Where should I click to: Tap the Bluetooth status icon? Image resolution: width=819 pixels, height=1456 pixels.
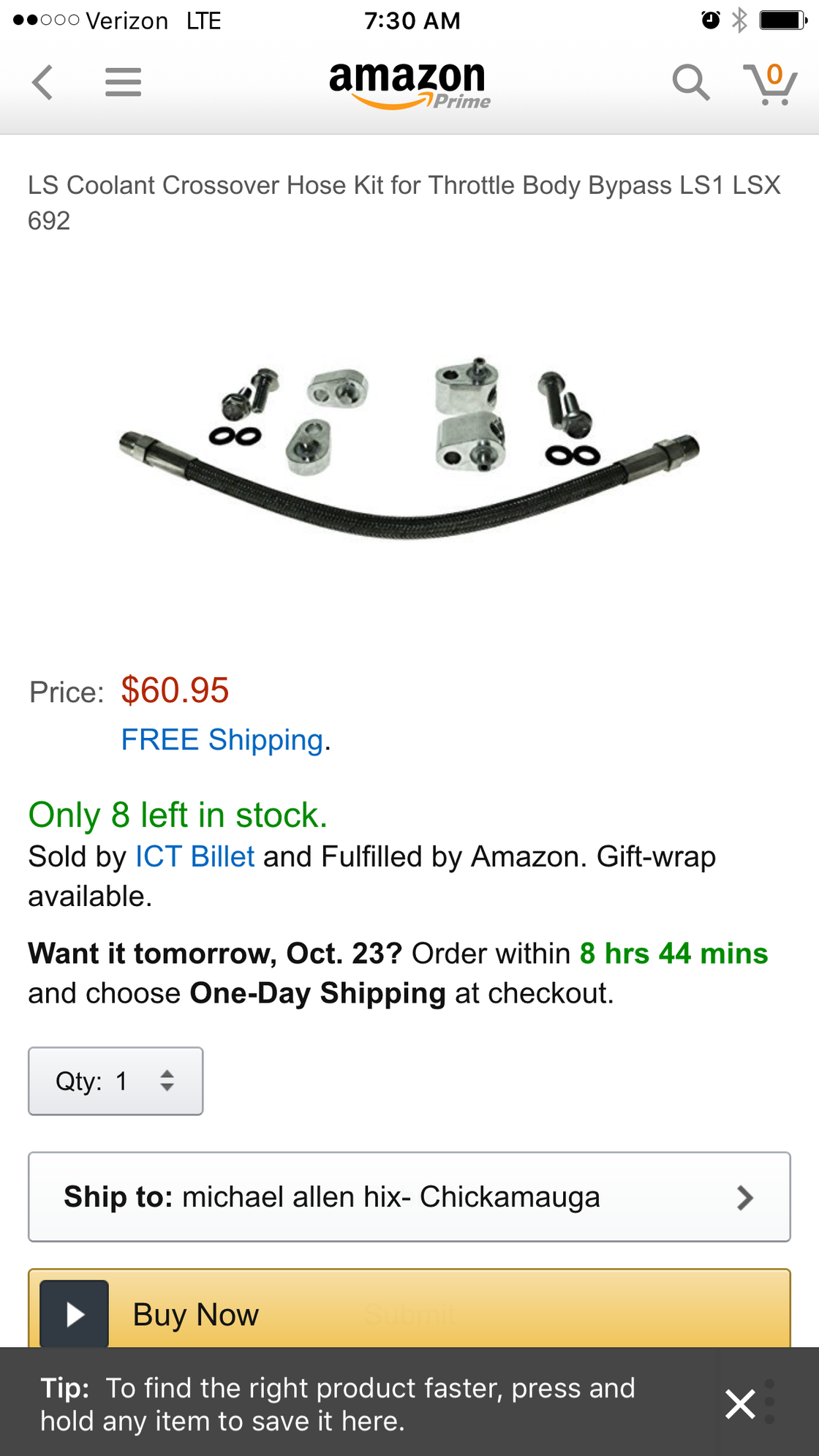(740, 20)
